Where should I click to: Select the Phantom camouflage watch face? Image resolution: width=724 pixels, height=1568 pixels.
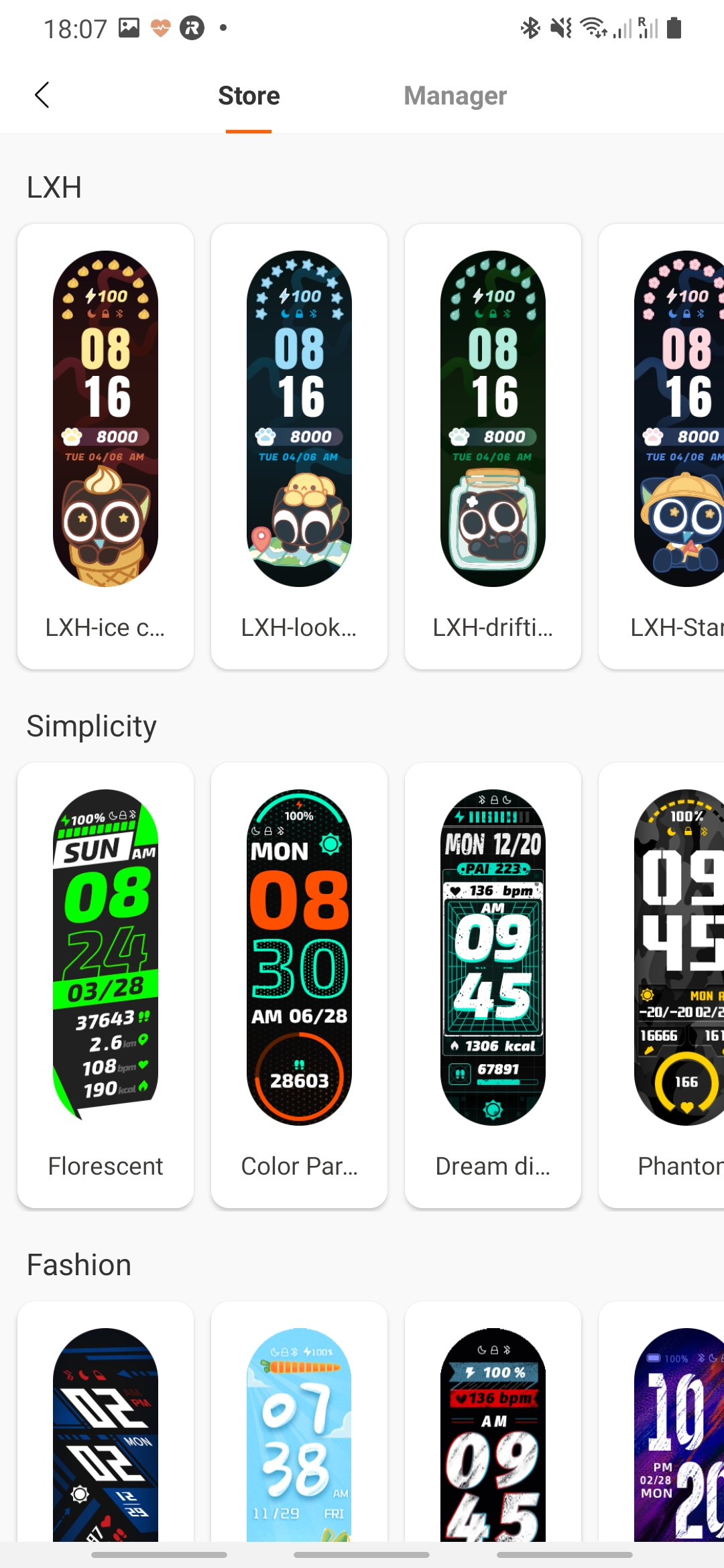[662, 985]
